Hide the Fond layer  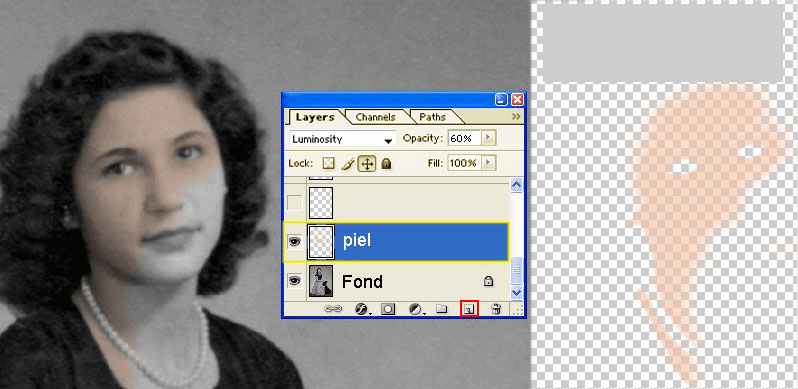point(295,281)
